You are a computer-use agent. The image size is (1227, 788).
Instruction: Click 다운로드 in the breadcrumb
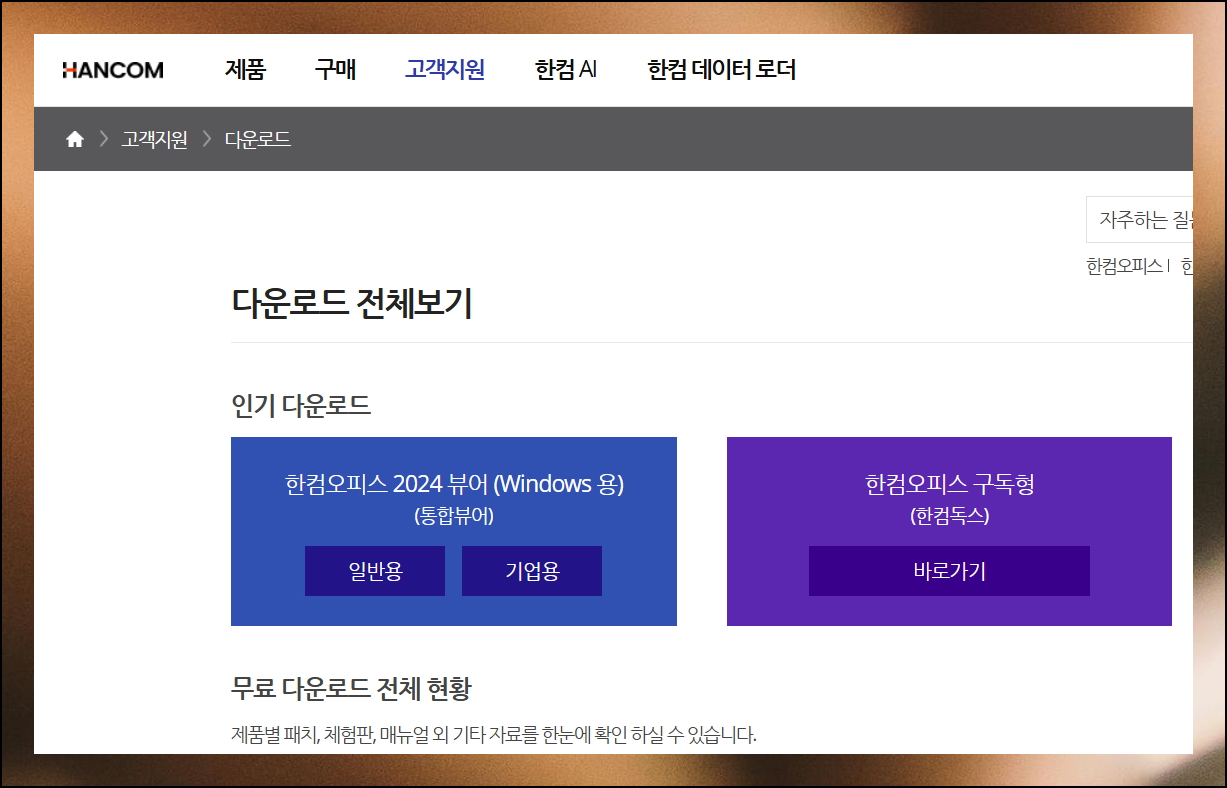click(x=258, y=139)
